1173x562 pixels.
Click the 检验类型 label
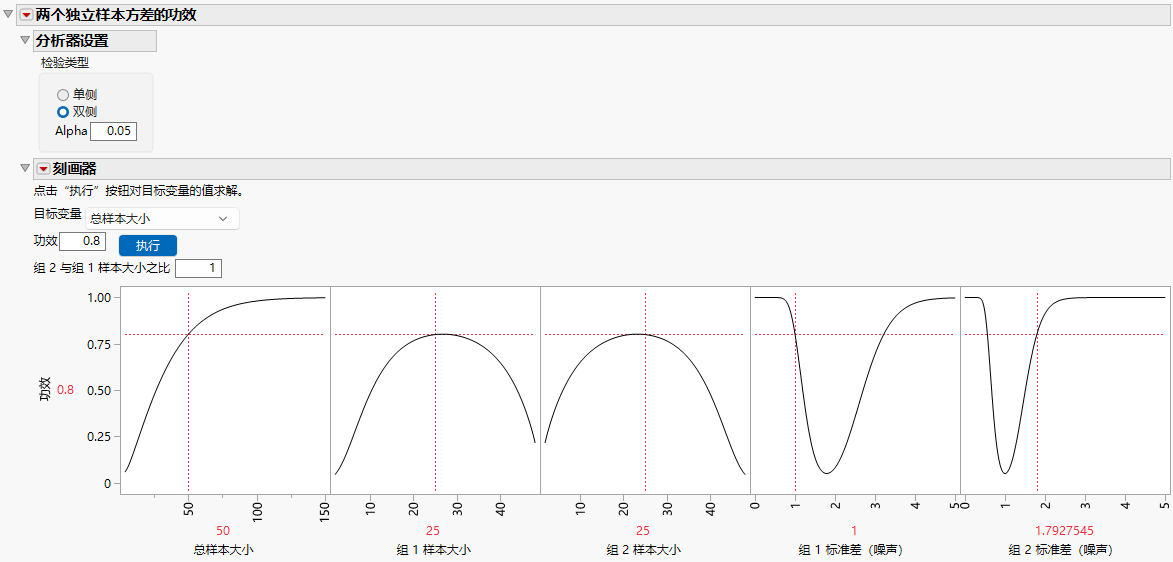(x=64, y=63)
